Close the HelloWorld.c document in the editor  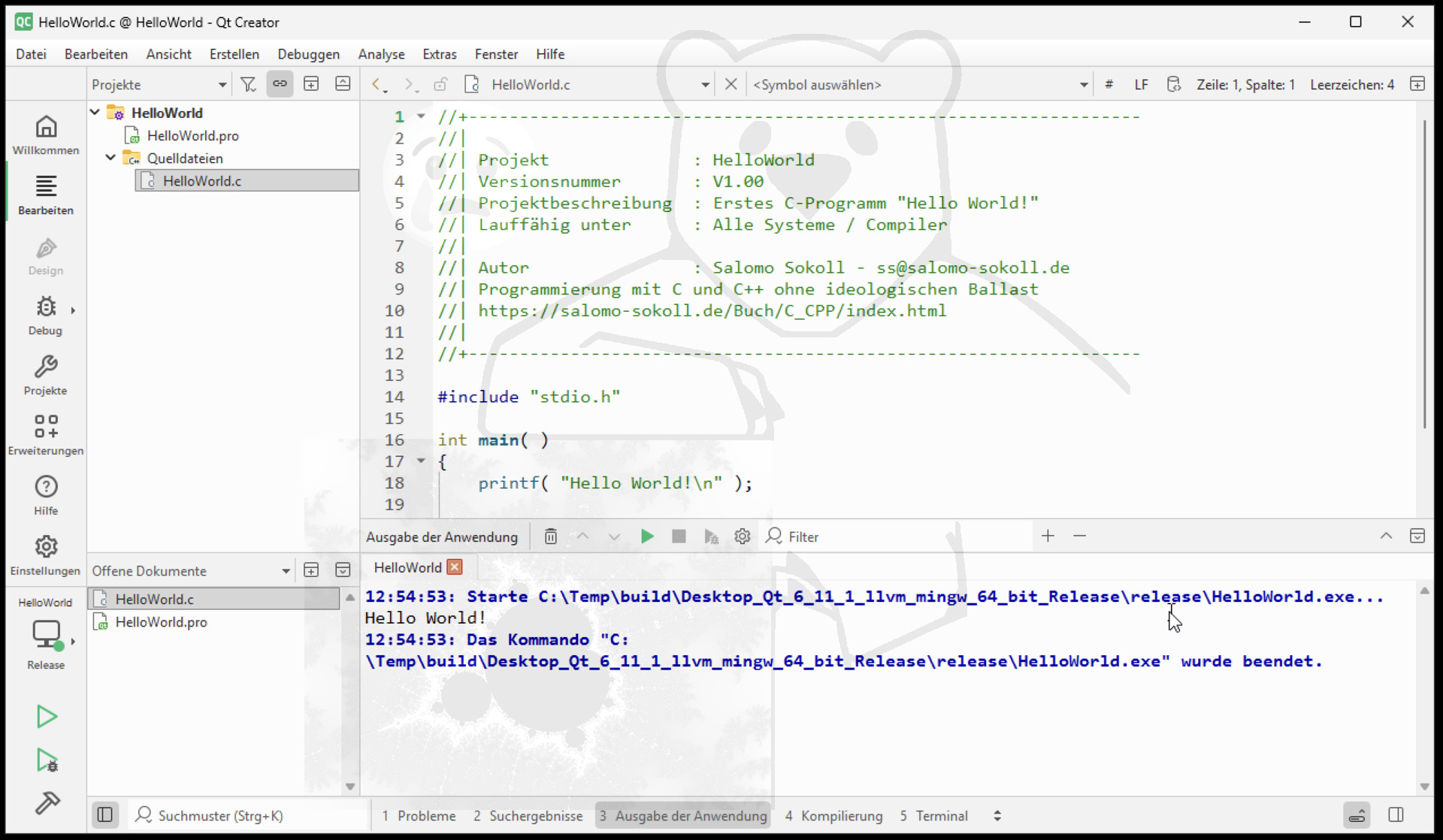pyautogui.click(x=731, y=84)
